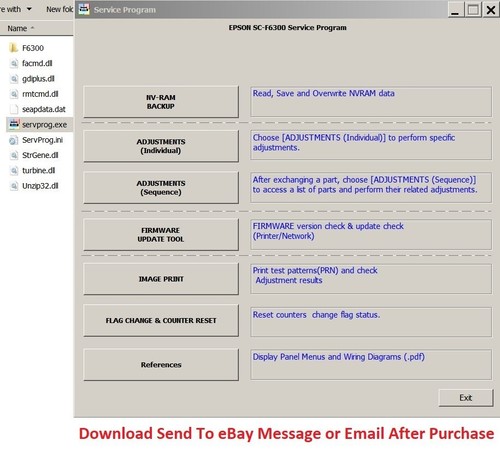Open ADJUSTMENTS (Sequence) menu

point(161,188)
